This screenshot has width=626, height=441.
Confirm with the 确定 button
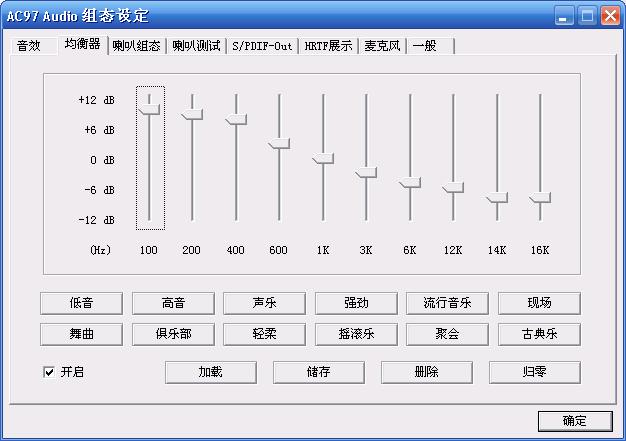[x=575, y=421]
